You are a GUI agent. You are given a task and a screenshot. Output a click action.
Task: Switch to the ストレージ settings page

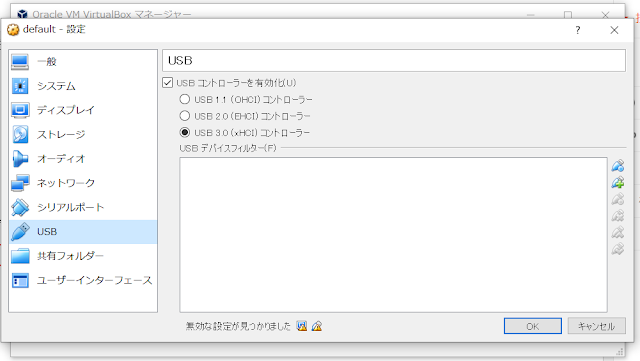click(x=83, y=134)
